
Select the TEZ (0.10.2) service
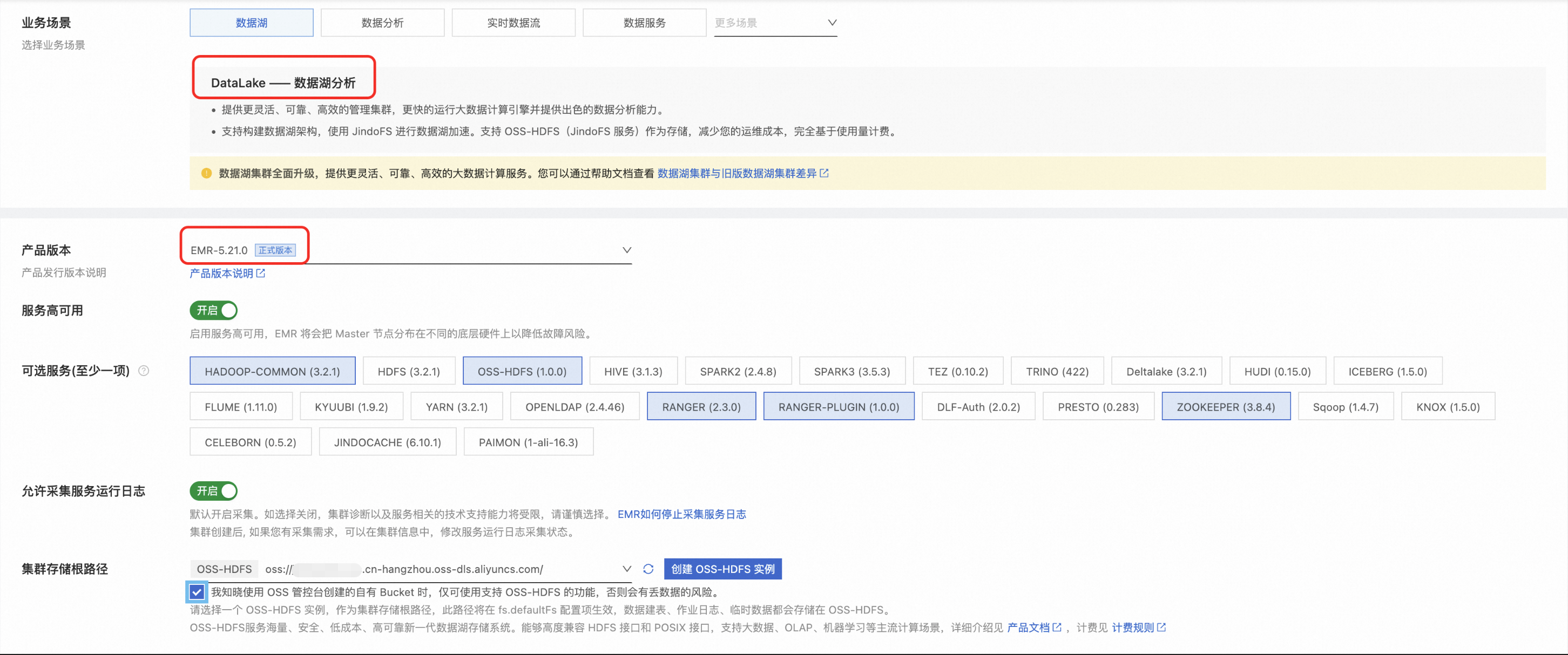click(x=958, y=371)
